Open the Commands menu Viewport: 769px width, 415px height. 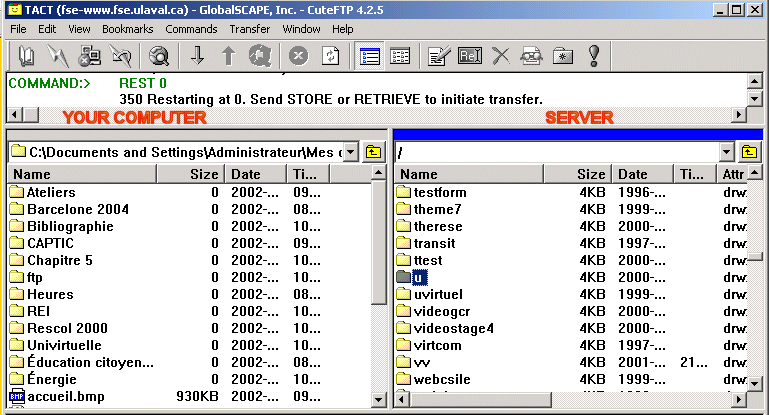pyautogui.click(x=191, y=29)
